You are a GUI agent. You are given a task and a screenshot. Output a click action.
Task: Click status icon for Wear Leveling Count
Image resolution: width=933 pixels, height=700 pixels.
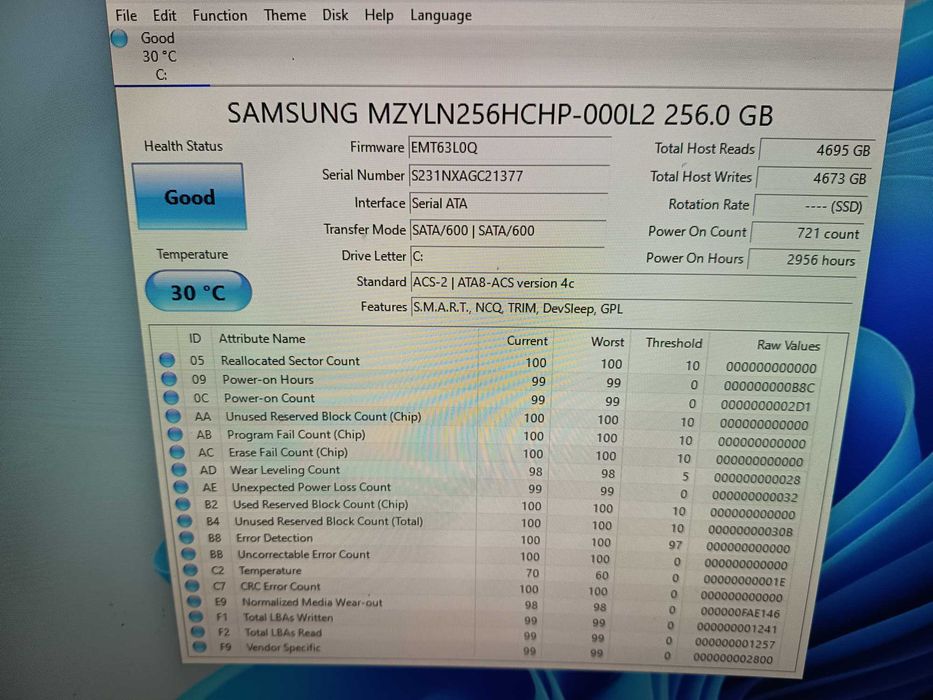click(x=179, y=470)
